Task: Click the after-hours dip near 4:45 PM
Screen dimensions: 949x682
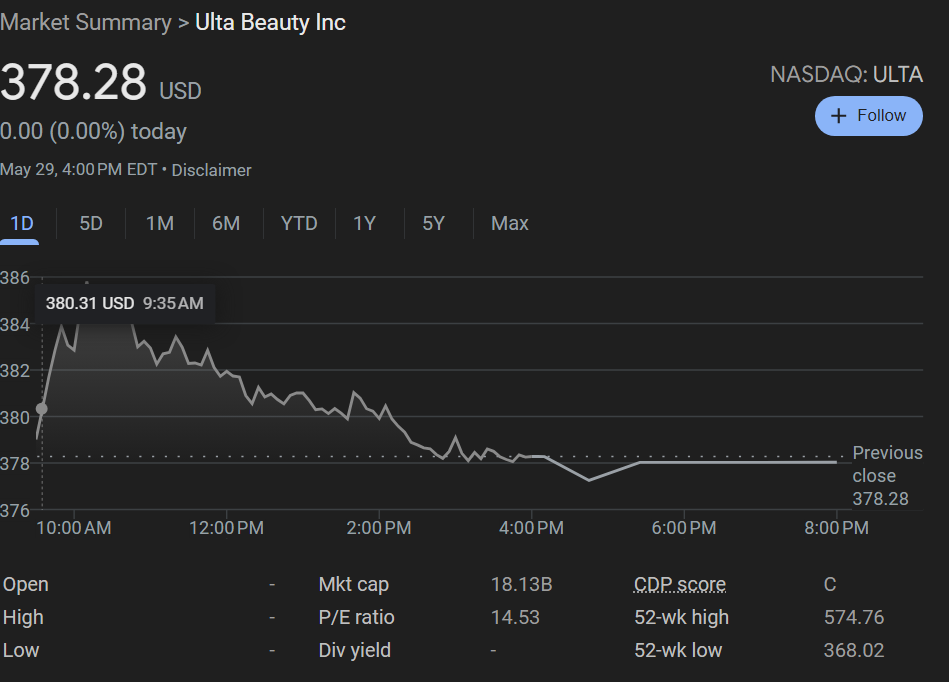Action: pos(588,479)
